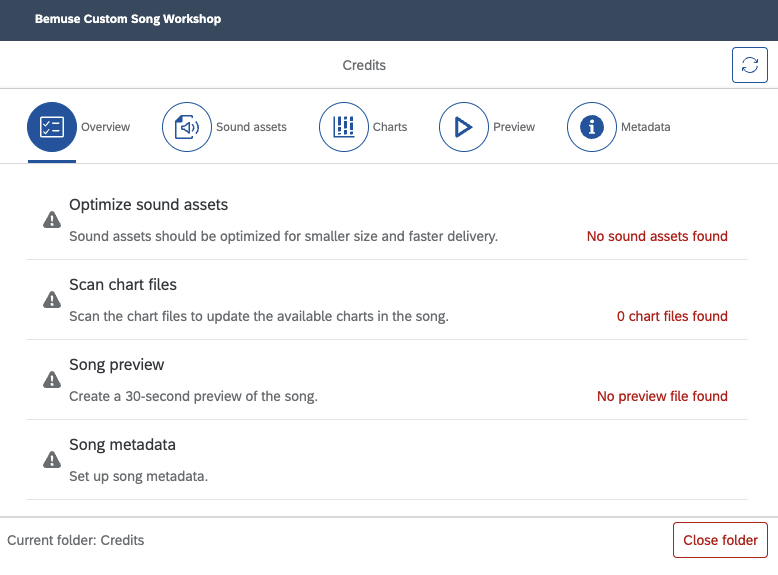Screen dimensions: 778x575
Task: Click the 'No sound assets found' status
Action: coord(657,237)
